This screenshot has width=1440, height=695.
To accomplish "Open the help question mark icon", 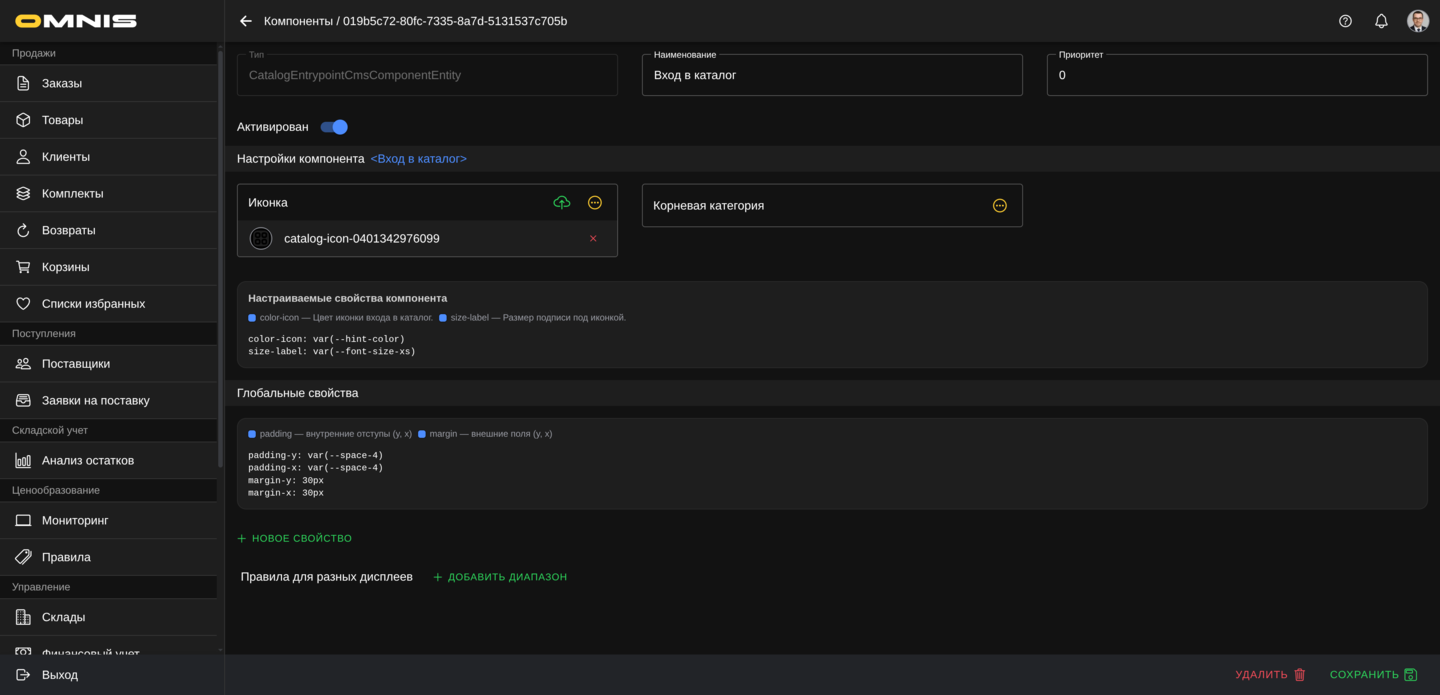I will click(x=1345, y=21).
